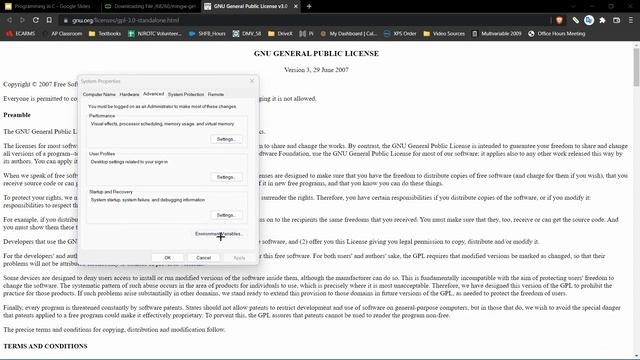Screen dimensions: 640x360
Task: Open Startup and Recovery Settings button
Action: (x=227, y=215)
